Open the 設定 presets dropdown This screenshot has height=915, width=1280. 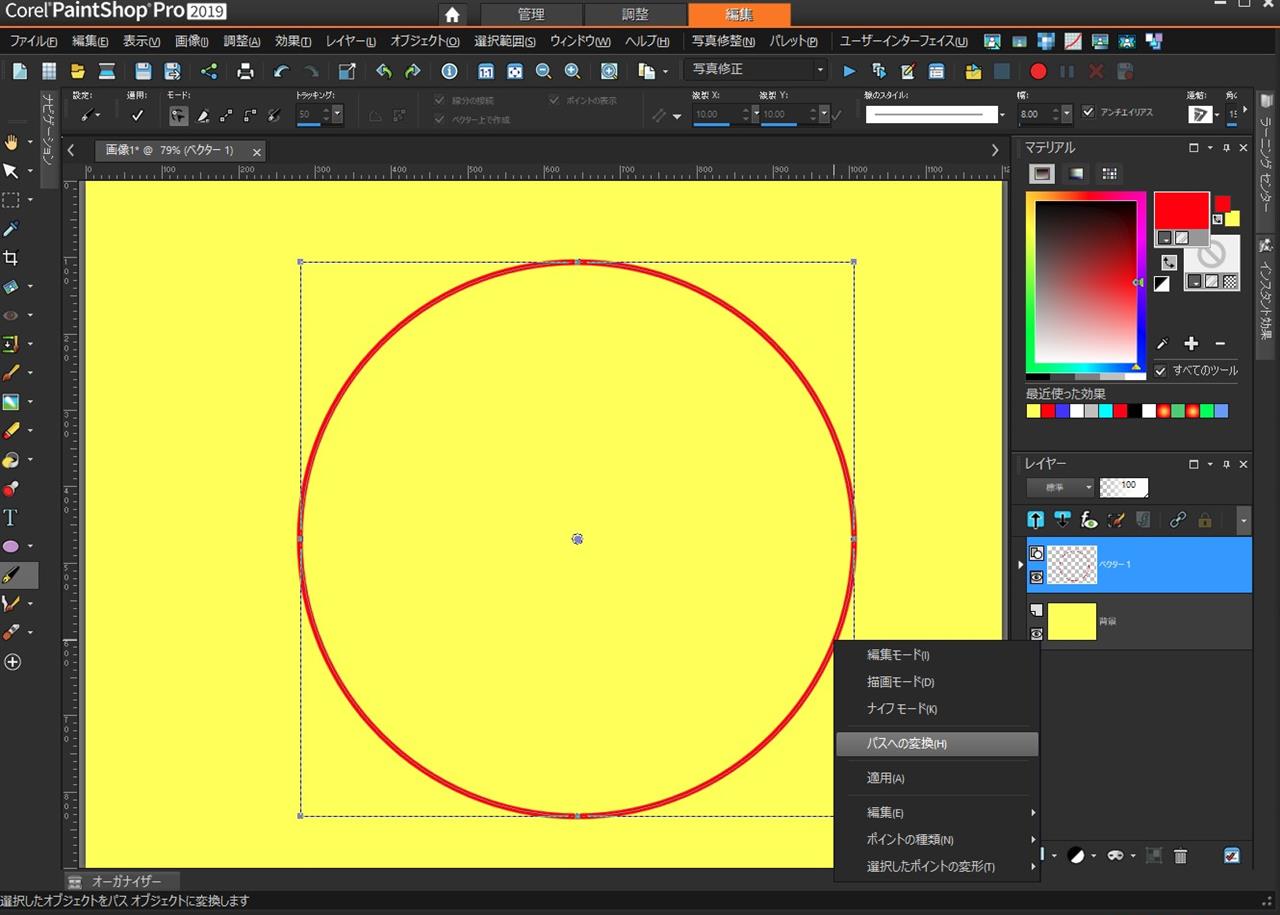click(90, 115)
